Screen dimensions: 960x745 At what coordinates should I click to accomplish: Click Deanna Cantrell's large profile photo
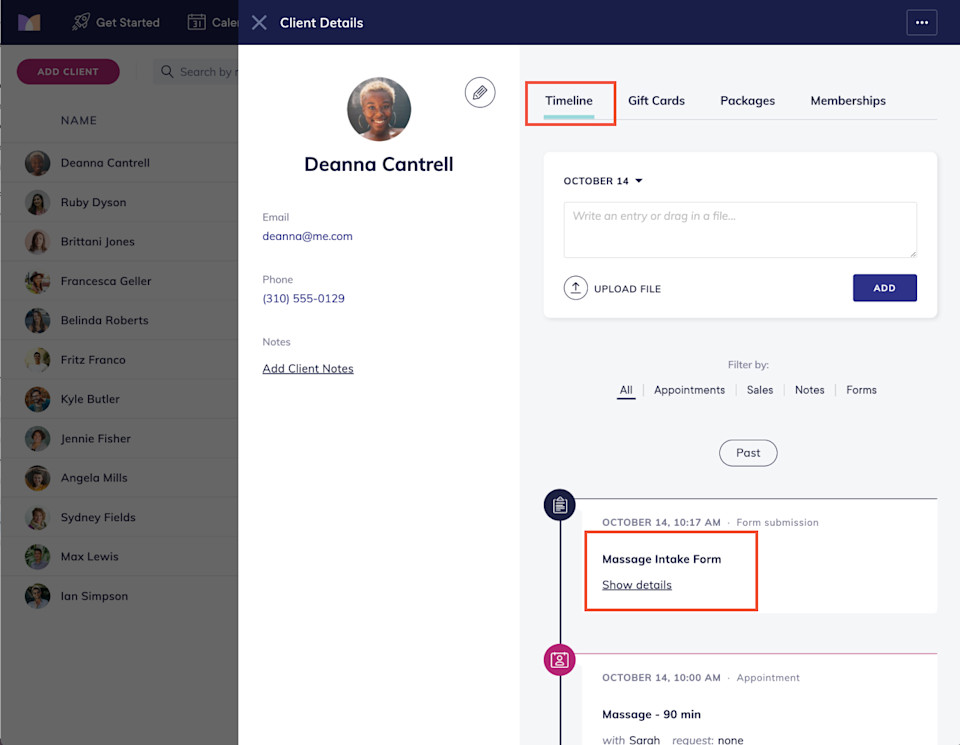pyautogui.click(x=379, y=109)
